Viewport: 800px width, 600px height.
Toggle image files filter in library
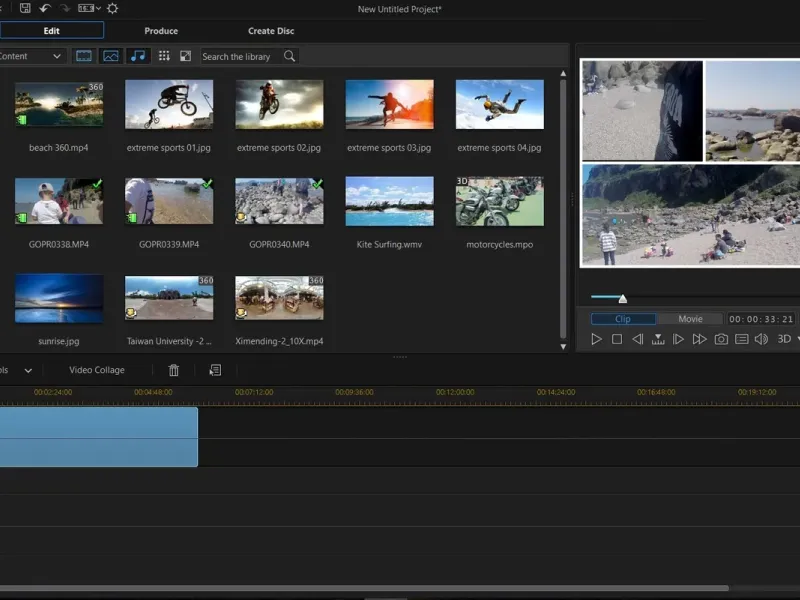coord(111,56)
